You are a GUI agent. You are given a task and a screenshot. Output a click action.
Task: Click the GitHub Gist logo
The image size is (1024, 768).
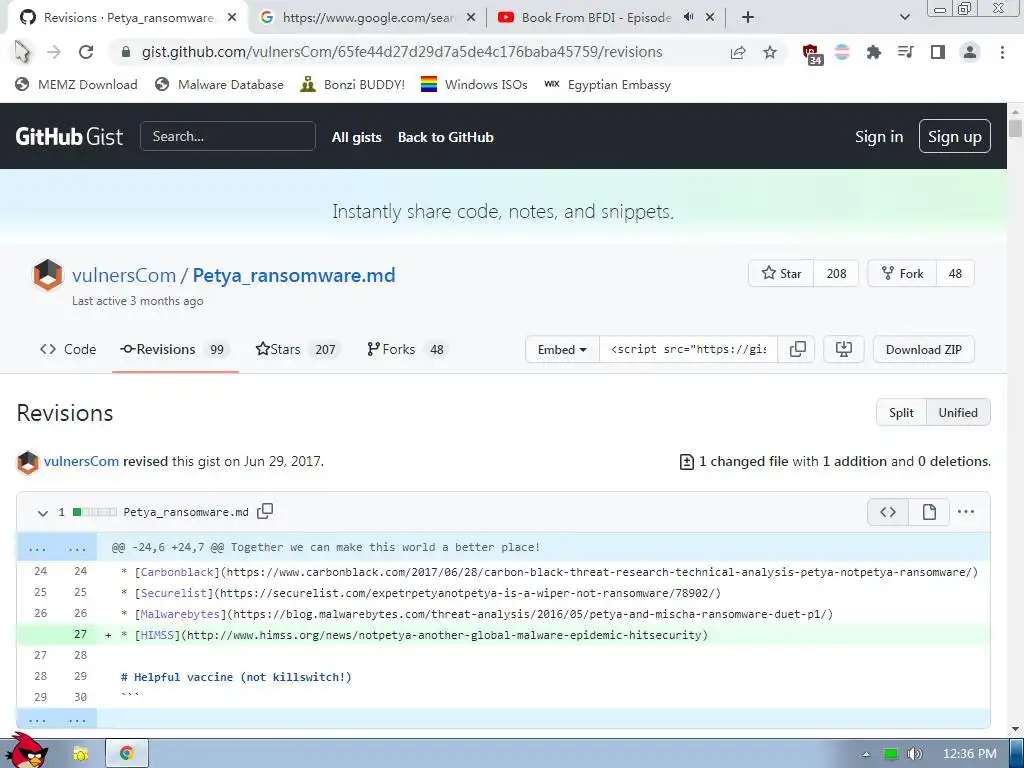point(69,136)
